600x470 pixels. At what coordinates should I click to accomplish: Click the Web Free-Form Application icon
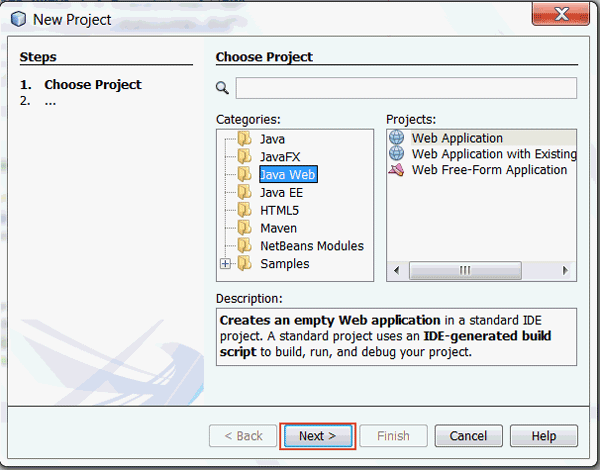[396, 170]
